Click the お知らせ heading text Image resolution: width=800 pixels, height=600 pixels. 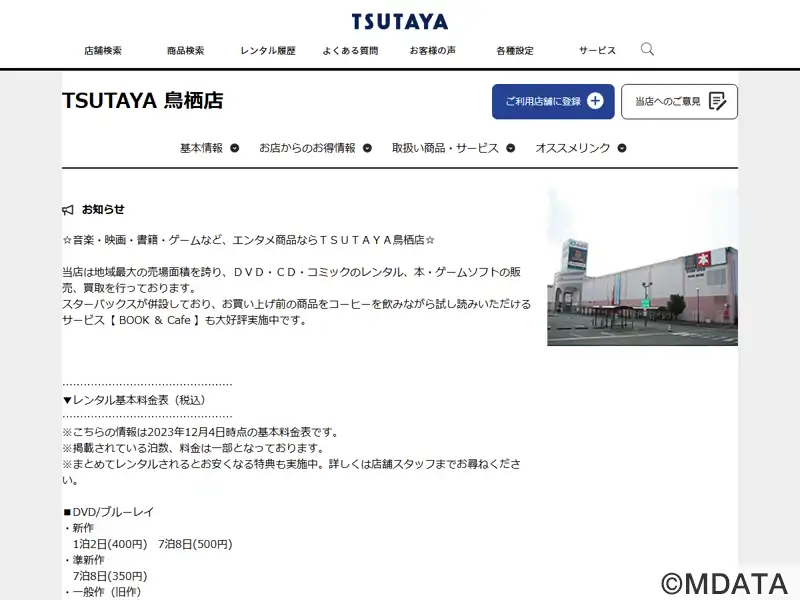103,209
